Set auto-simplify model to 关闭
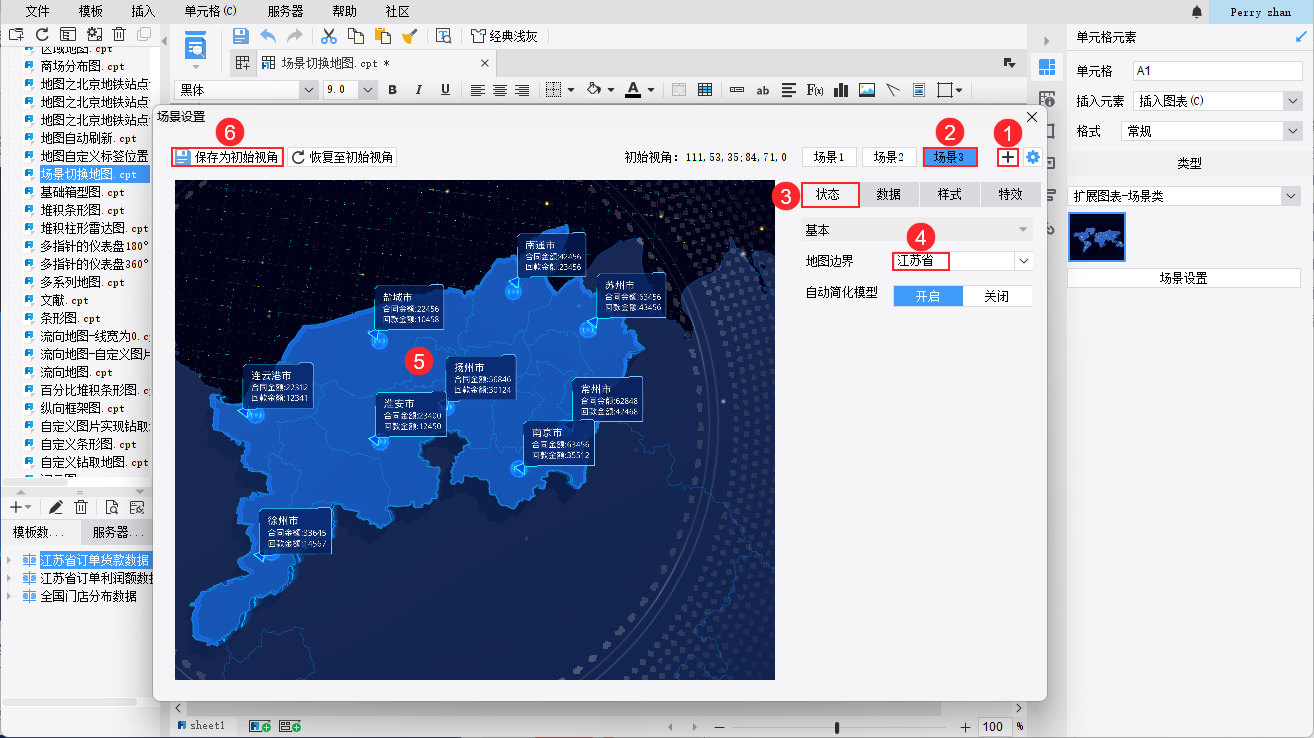This screenshot has height=738, width=1314. tap(996, 296)
